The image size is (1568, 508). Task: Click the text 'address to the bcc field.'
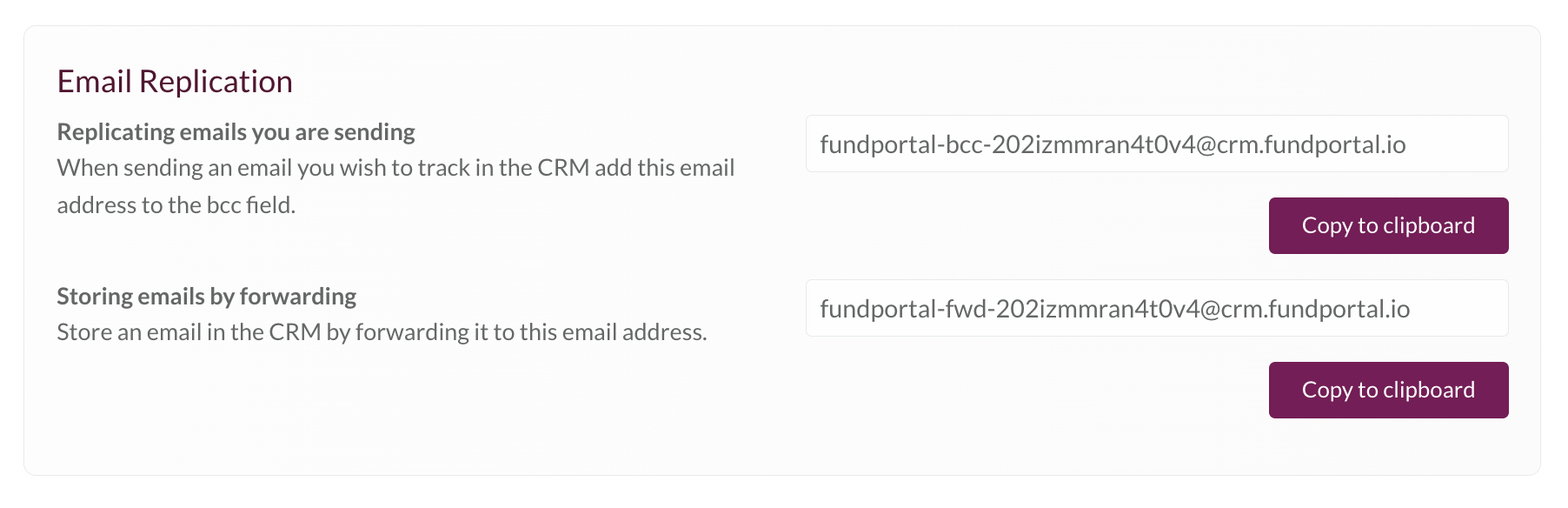(176, 205)
